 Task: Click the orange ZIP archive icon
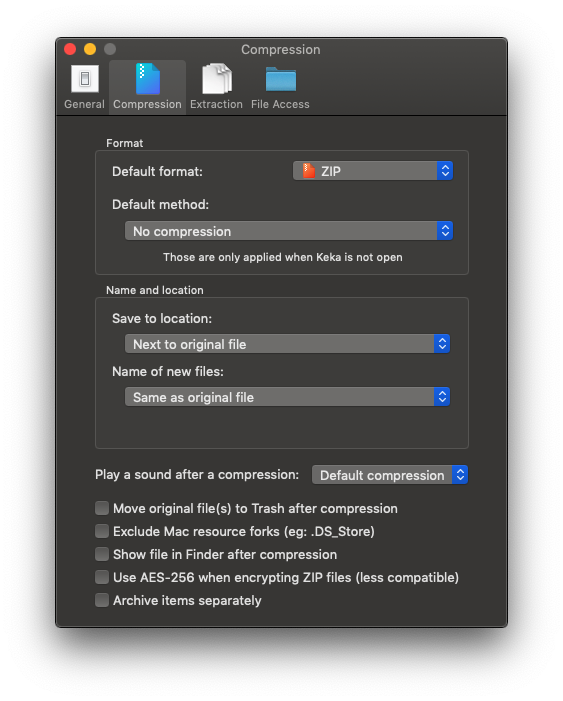[308, 171]
